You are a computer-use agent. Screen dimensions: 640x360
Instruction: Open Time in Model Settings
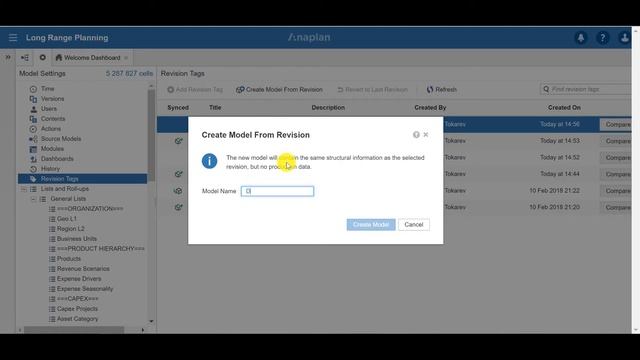[x=47, y=89]
